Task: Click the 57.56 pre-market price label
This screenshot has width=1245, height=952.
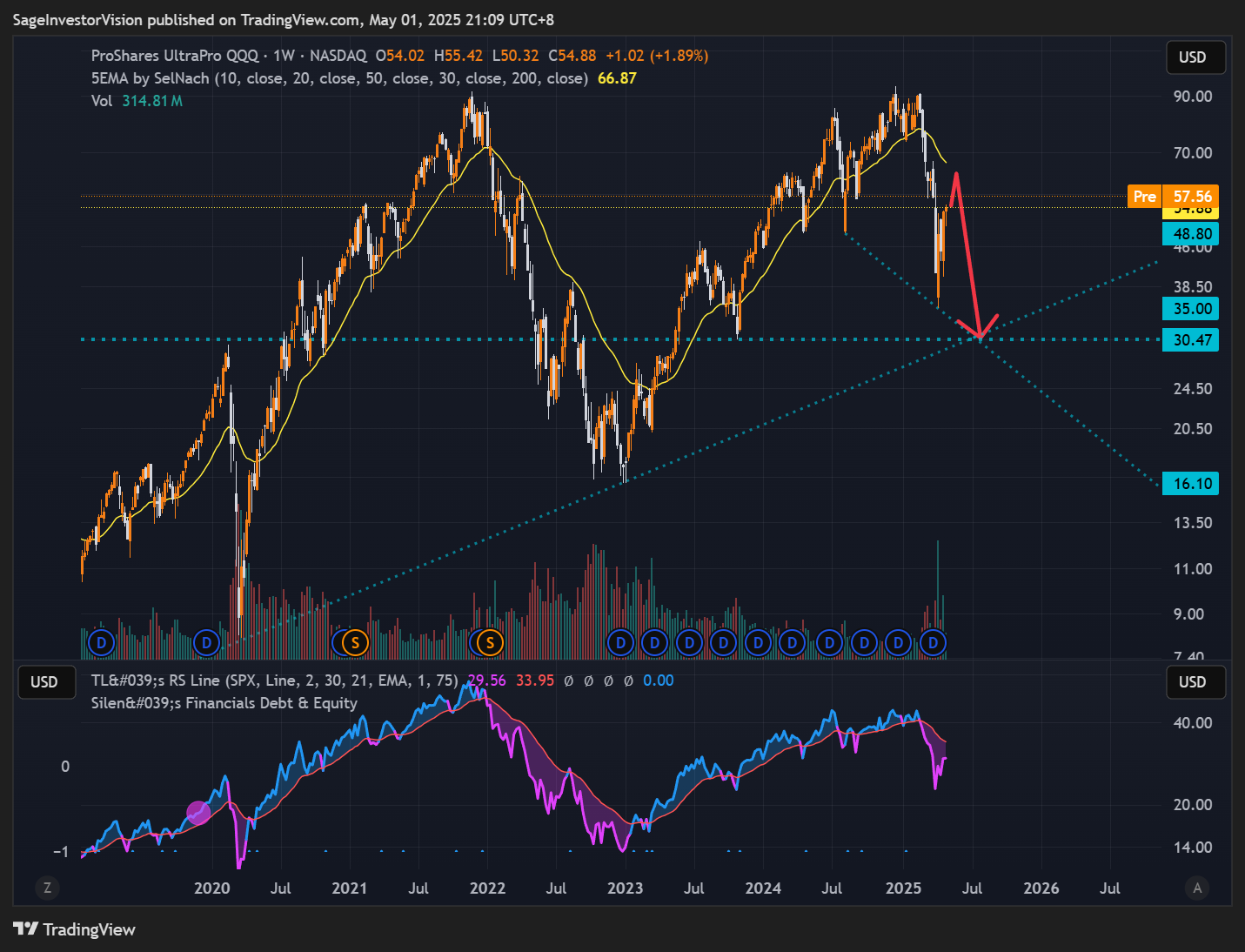Action: click(1192, 197)
